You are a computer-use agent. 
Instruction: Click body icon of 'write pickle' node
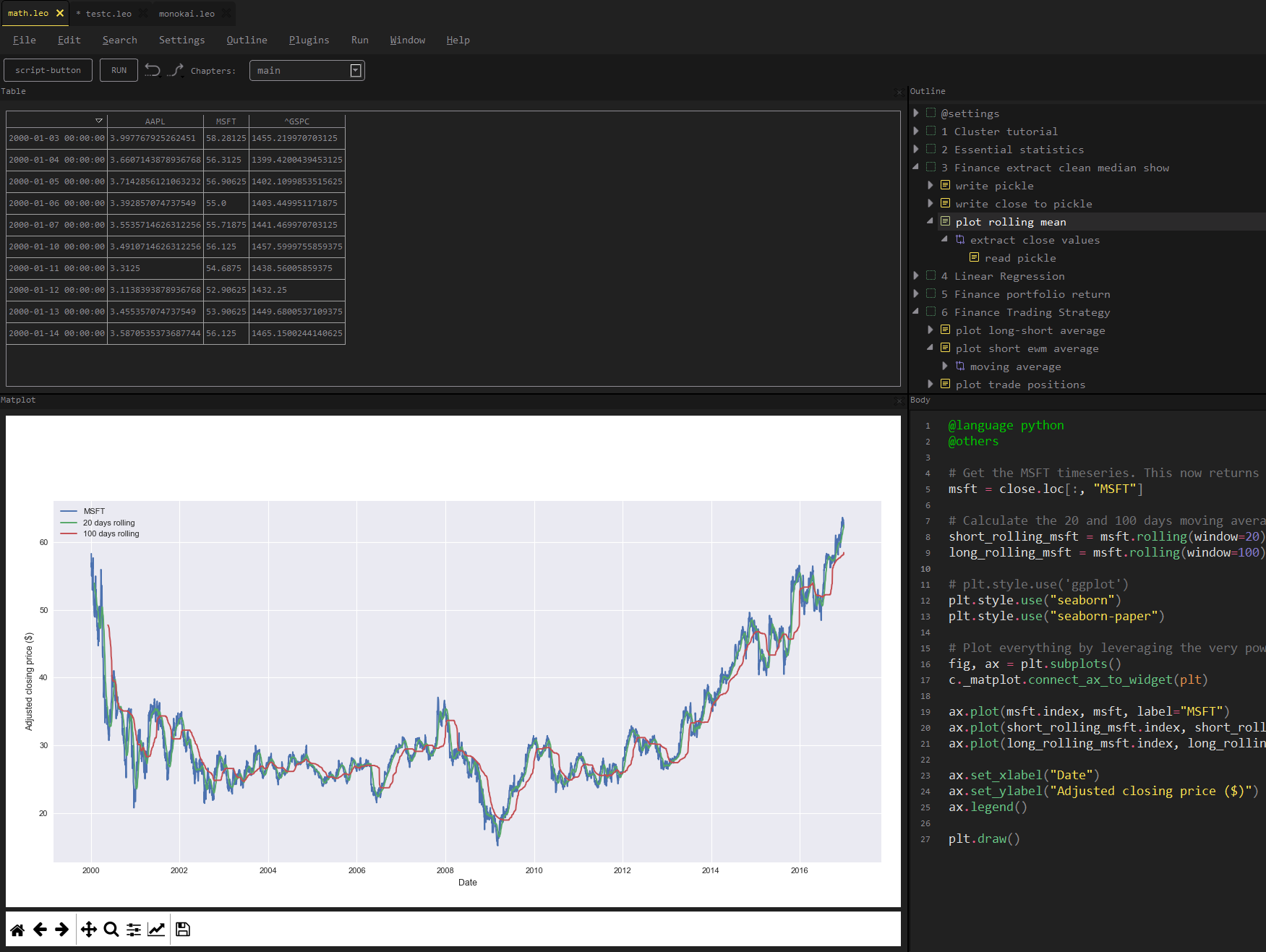(945, 185)
